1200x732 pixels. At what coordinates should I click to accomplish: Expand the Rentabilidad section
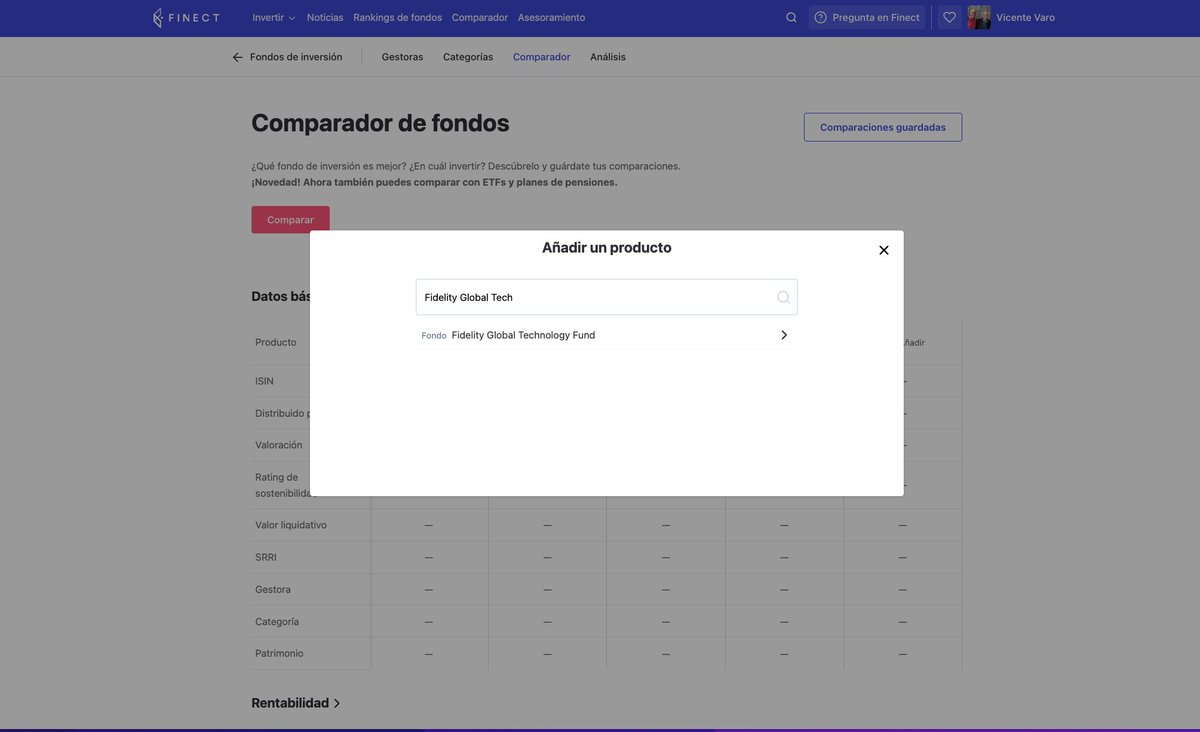[296, 703]
